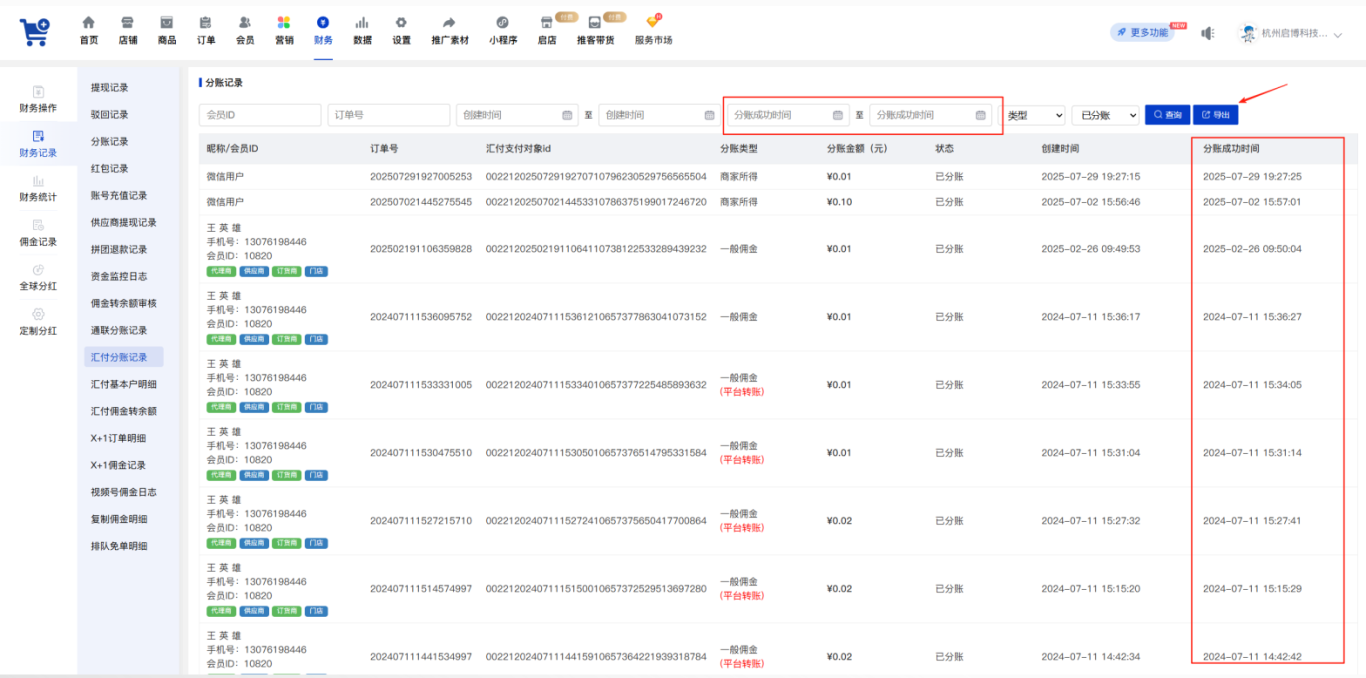
Task: Click order number 202502191106359828
Action: [x=421, y=249]
